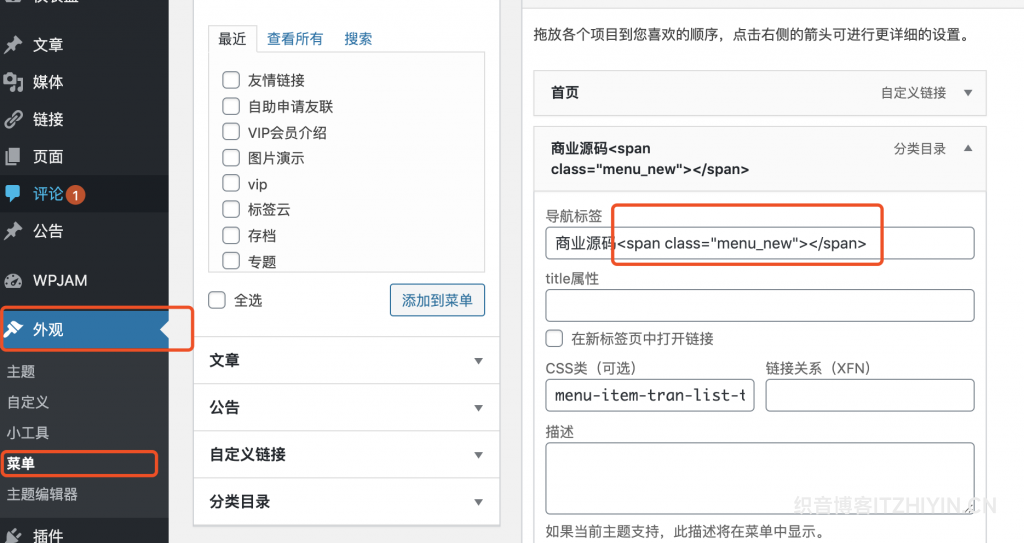The image size is (1024, 543).
Task: Click the title属性 input field
Action: coord(760,305)
